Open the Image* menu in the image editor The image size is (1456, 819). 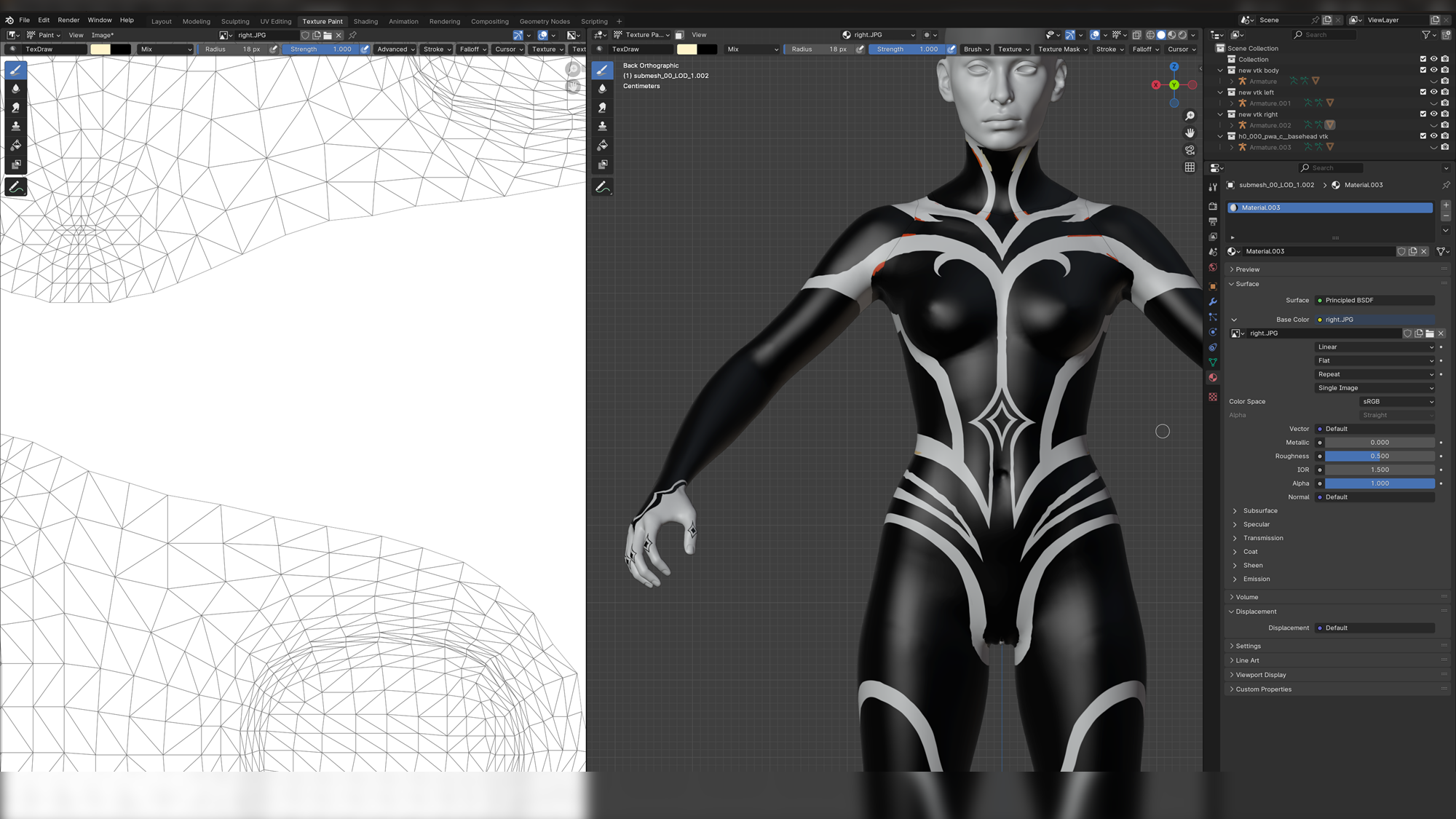[102, 35]
